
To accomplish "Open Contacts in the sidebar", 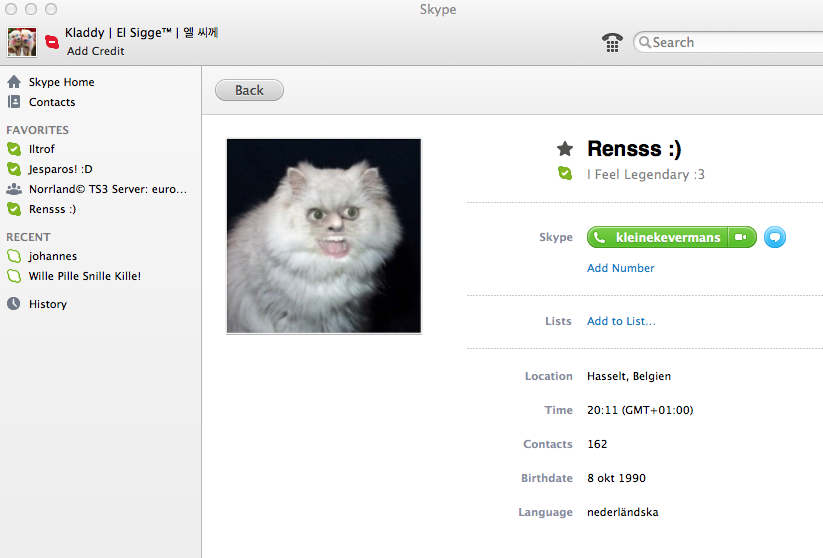I will (52, 102).
